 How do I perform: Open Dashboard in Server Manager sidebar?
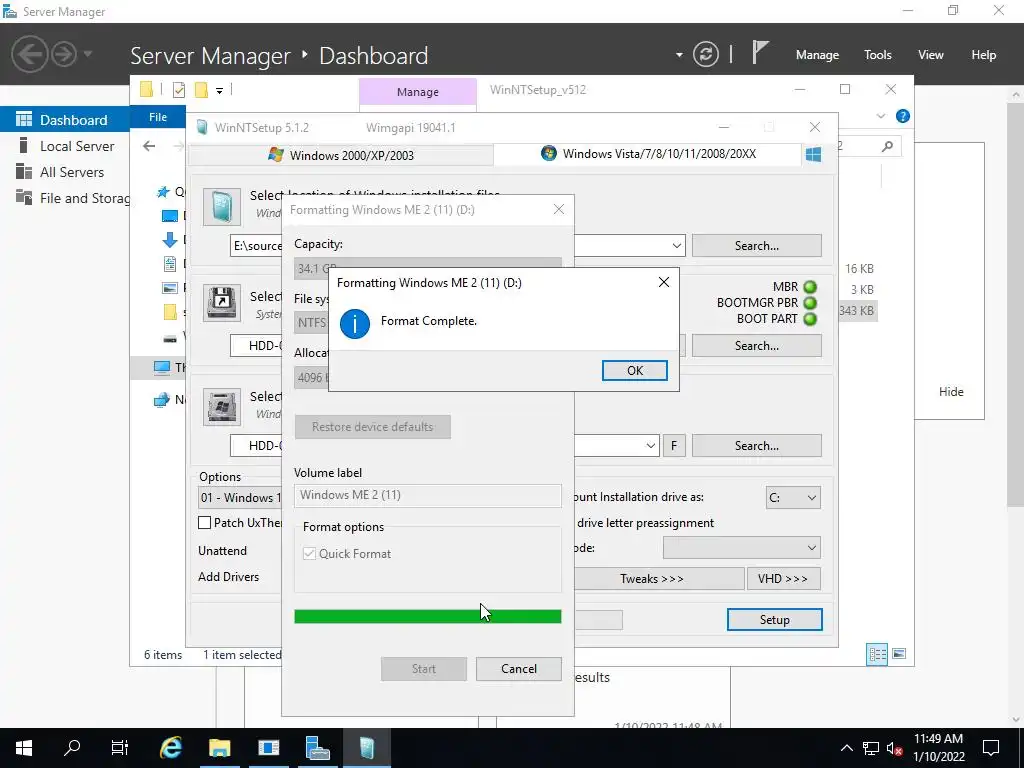pyautogui.click(x=65, y=120)
